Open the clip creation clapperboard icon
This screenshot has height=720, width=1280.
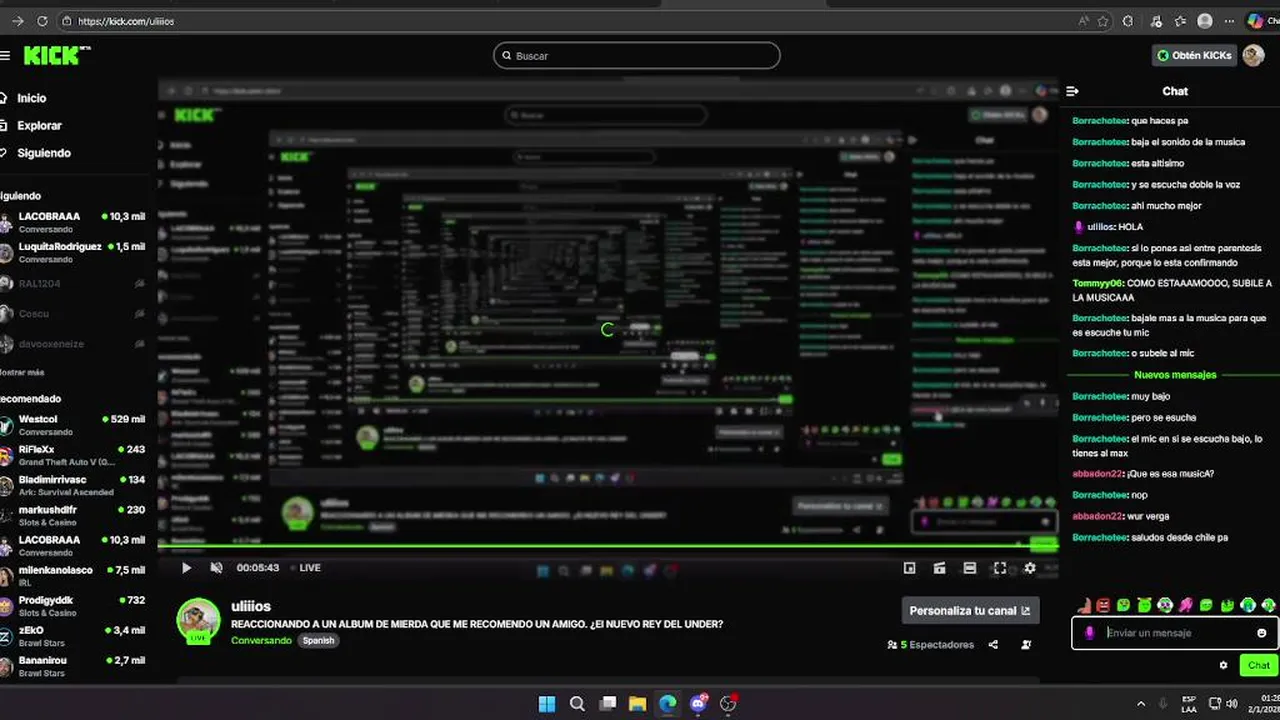[x=939, y=568]
